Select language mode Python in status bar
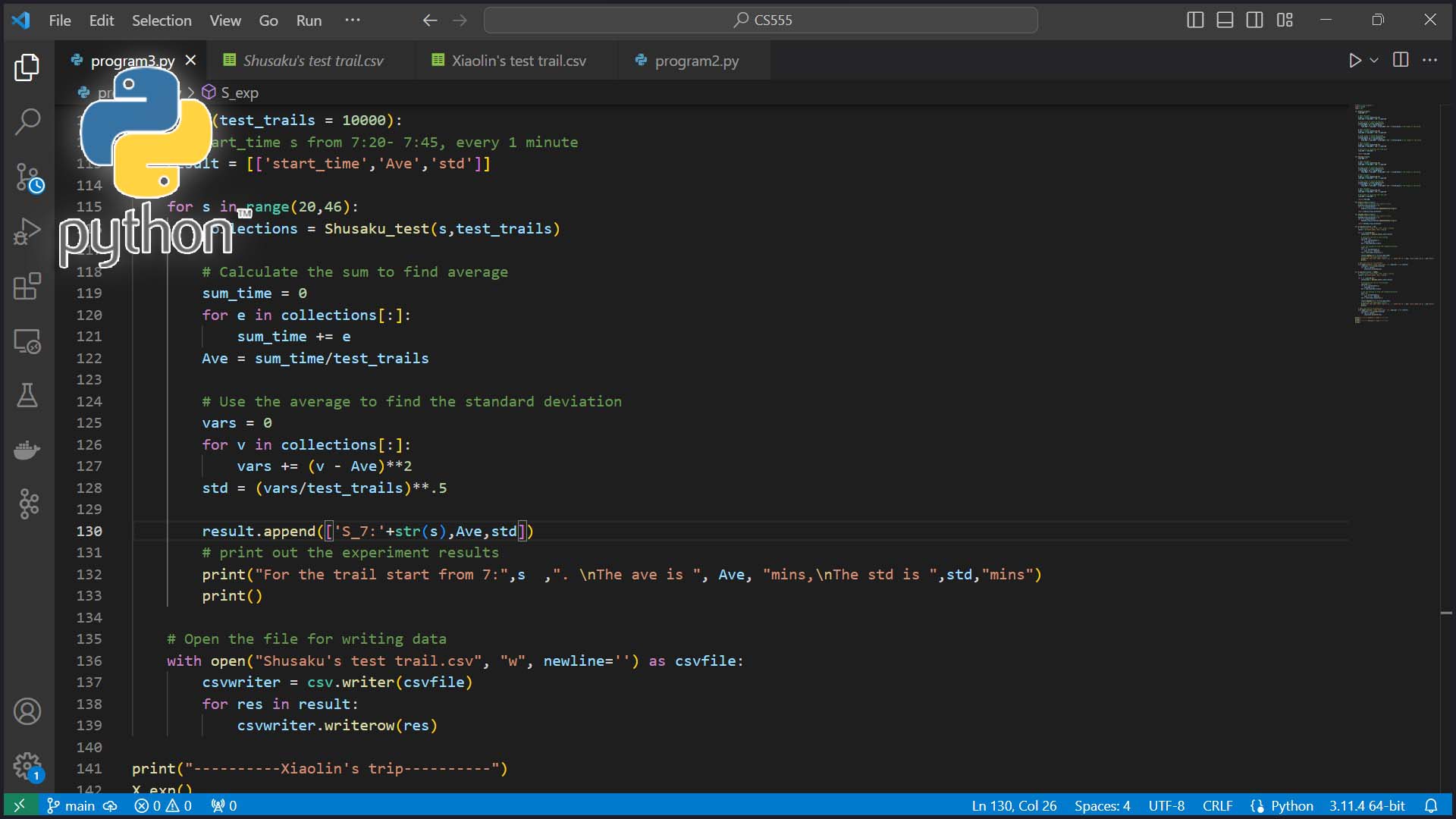Screen dimensions: 1456x819 [1291, 805]
